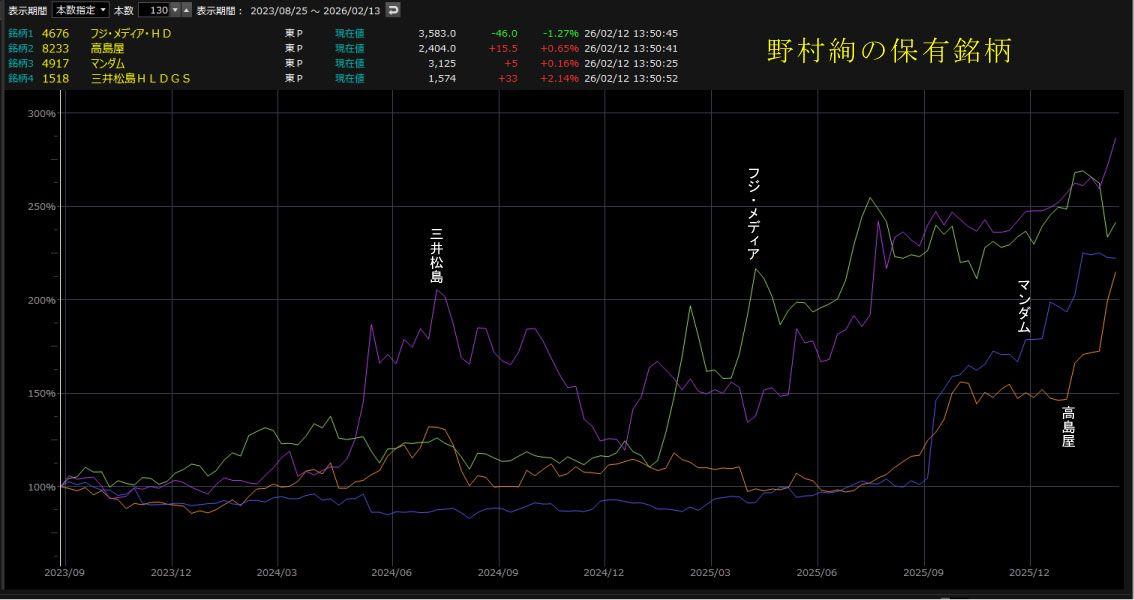Click the マンダム stock name in the list
Viewport: 1134px width, 600px height.
(x=108, y=63)
